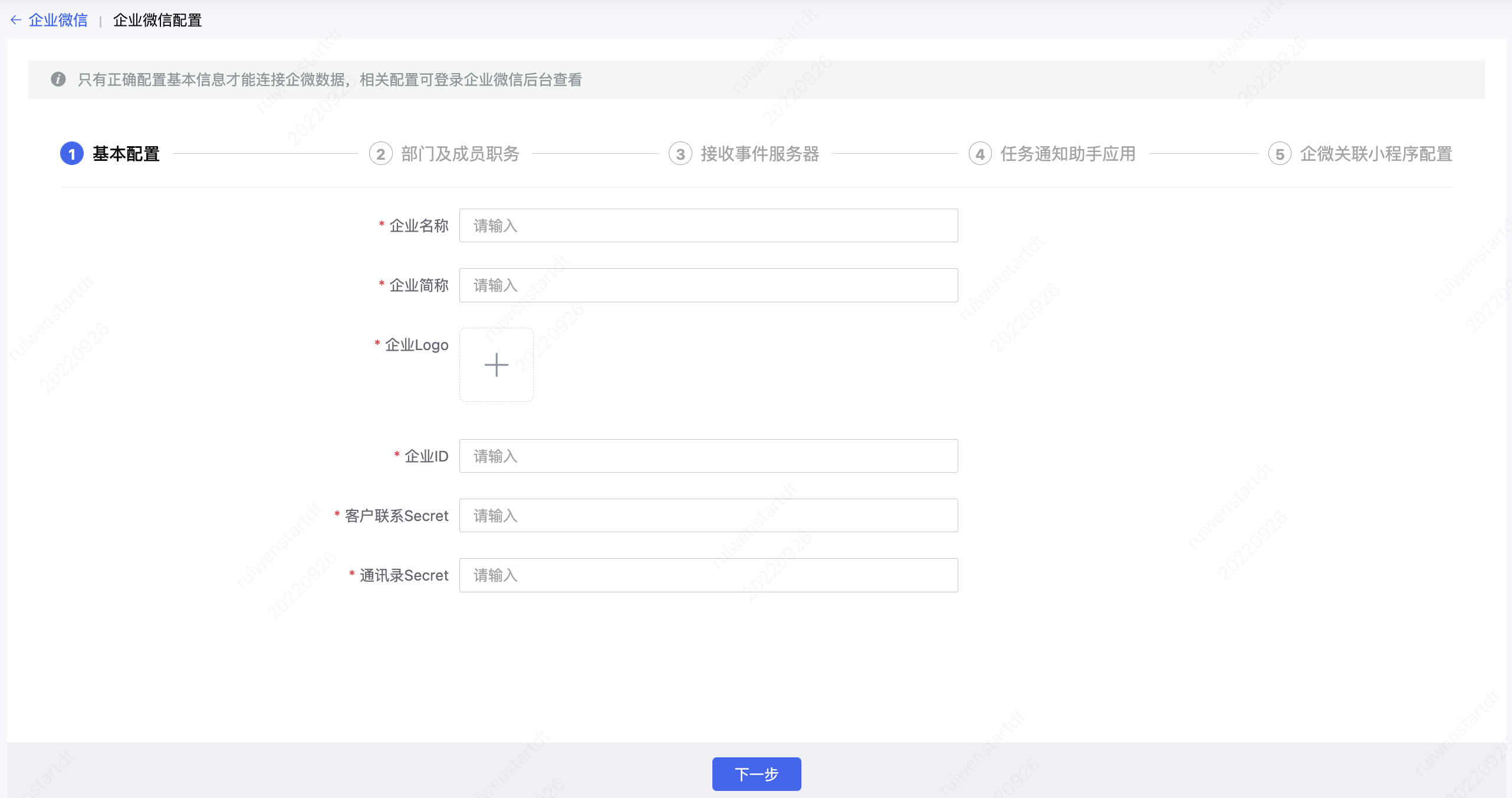Viewport: 1512px width, 798px height.
Task: Click the back arrow icon beside 企业微信
Action: [16, 20]
